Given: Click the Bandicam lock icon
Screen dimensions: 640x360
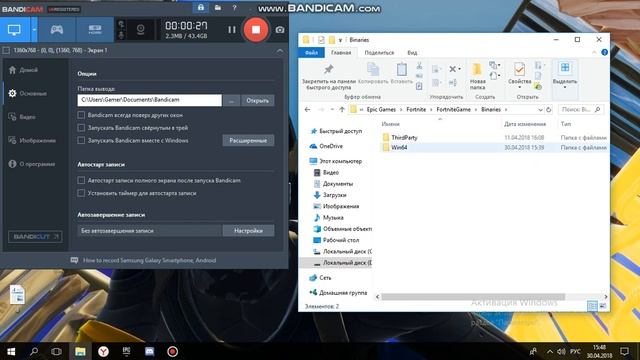Looking at the screenshot, I should pos(201,8).
